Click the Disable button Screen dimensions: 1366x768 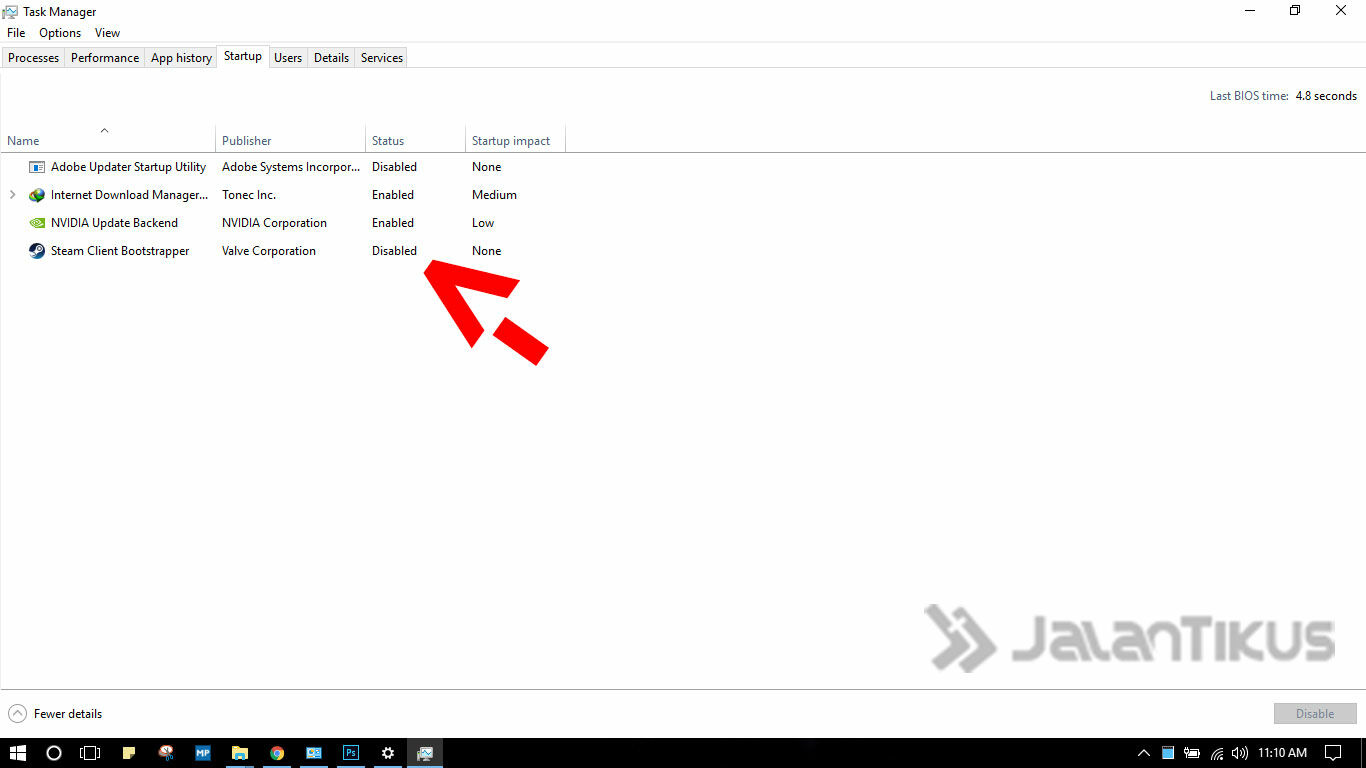coord(1315,714)
